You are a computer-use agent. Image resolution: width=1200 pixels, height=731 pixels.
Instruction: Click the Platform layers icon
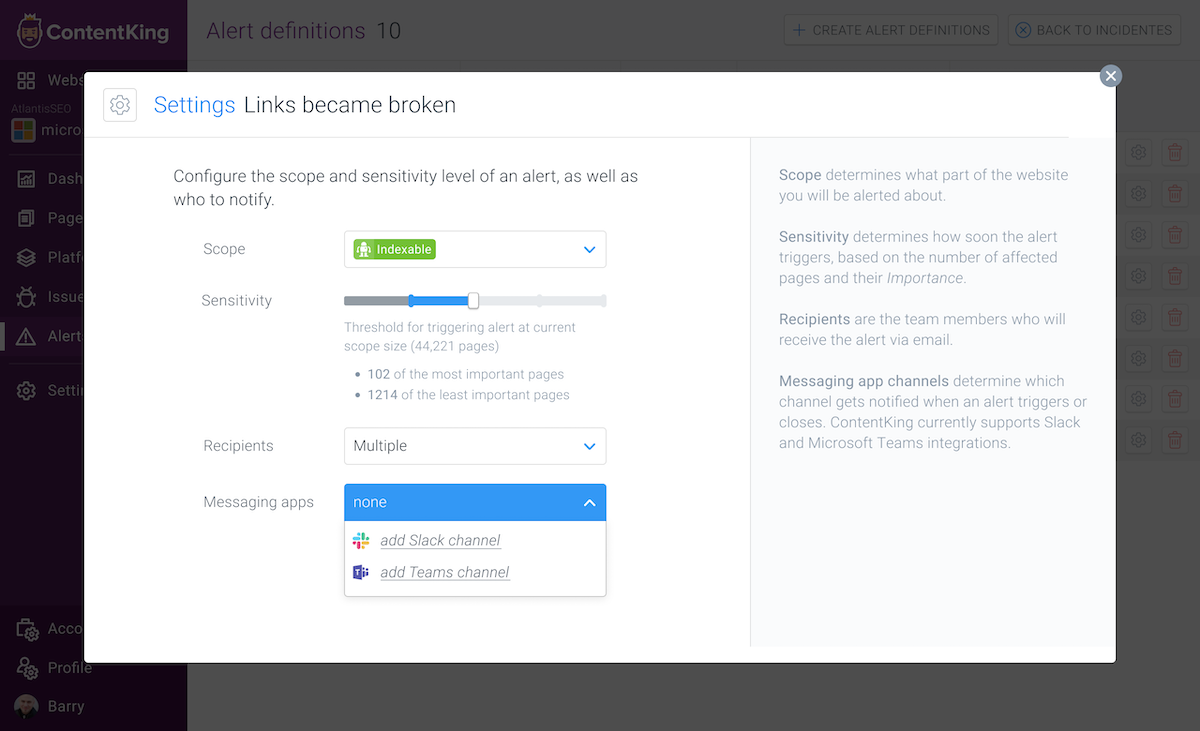(27, 257)
